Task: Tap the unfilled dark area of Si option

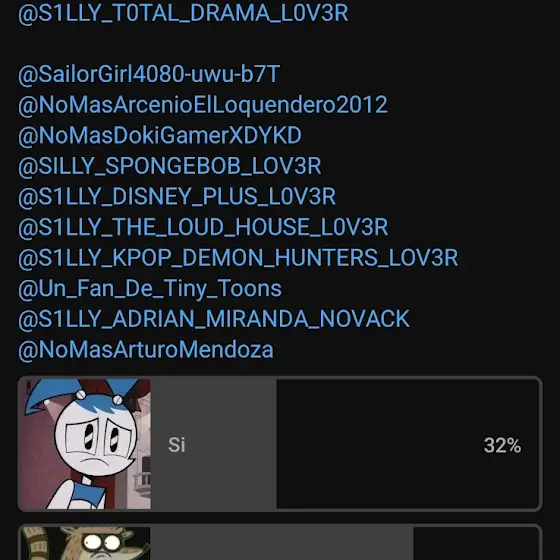Action: tap(407, 444)
